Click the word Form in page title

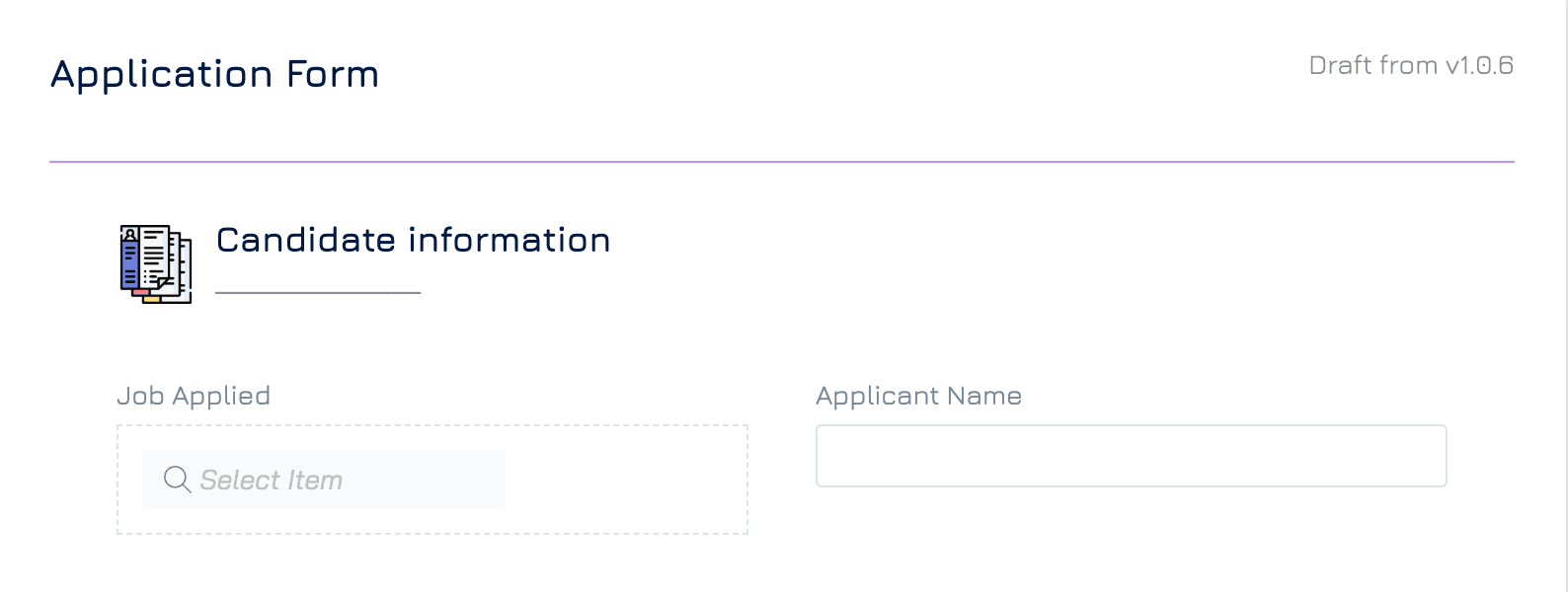(x=333, y=74)
